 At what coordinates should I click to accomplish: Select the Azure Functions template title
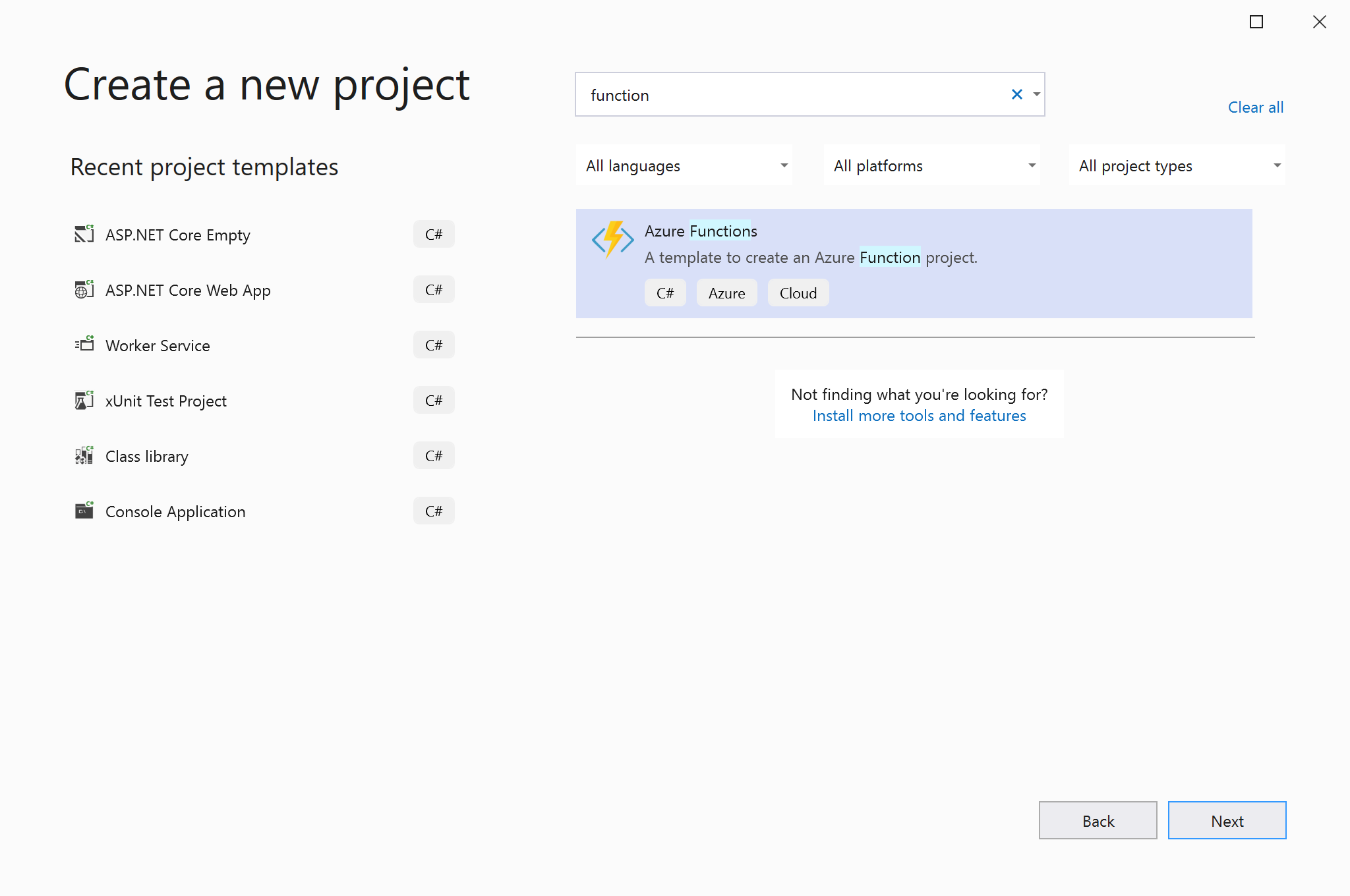[x=701, y=231]
